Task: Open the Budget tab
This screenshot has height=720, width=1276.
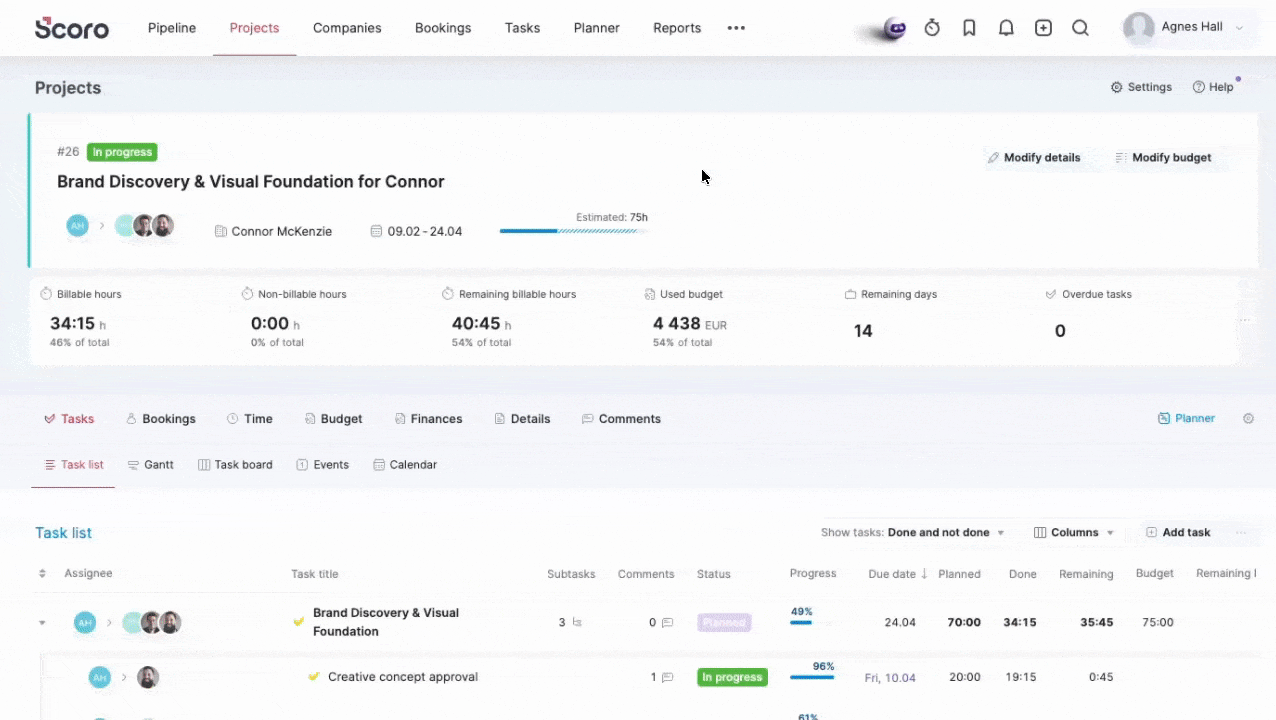Action: click(333, 419)
